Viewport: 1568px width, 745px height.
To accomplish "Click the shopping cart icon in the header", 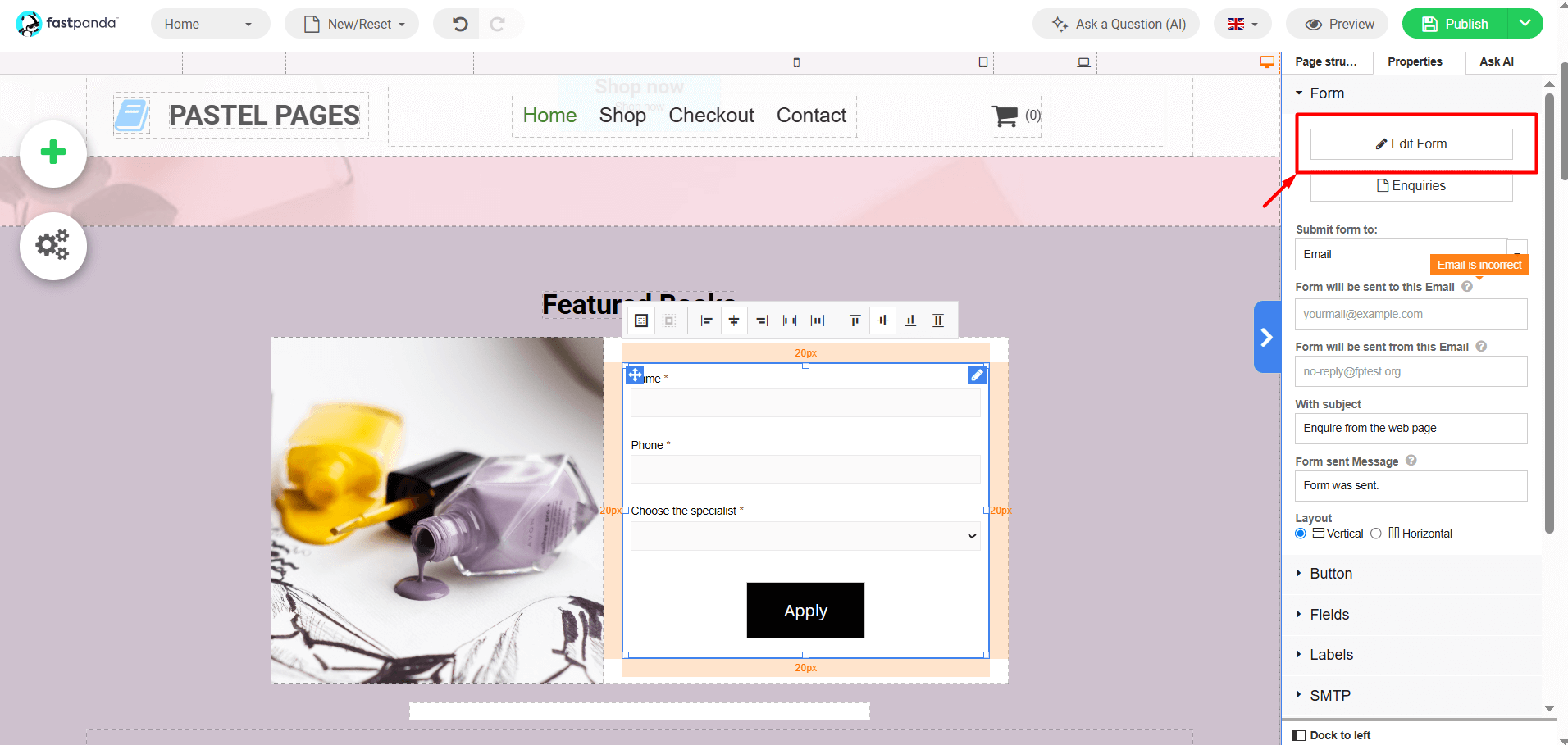I will point(1005,115).
